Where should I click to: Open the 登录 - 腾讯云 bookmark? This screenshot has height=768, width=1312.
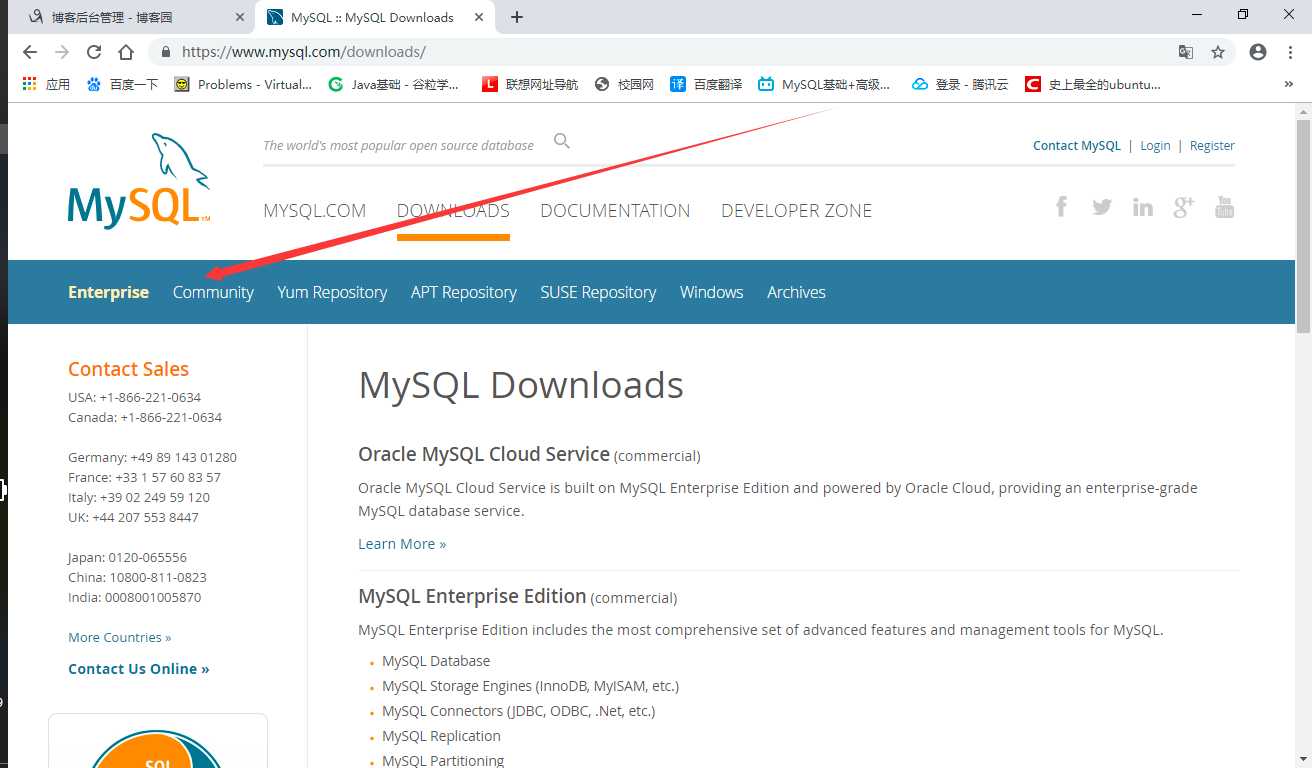(960, 84)
